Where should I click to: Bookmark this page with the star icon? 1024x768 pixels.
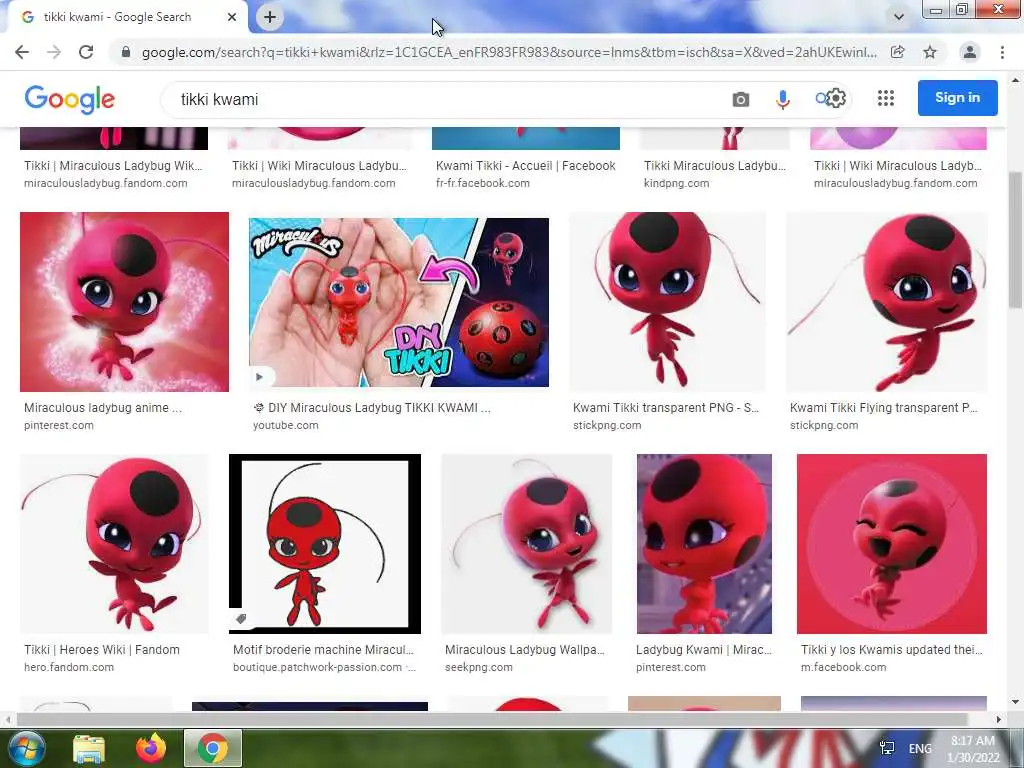(x=930, y=52)
